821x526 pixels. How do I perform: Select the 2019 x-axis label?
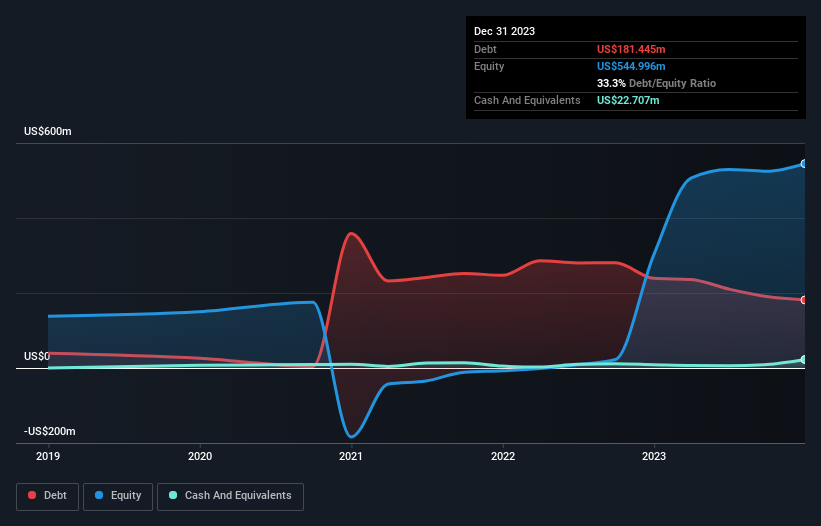coord(48,456)
